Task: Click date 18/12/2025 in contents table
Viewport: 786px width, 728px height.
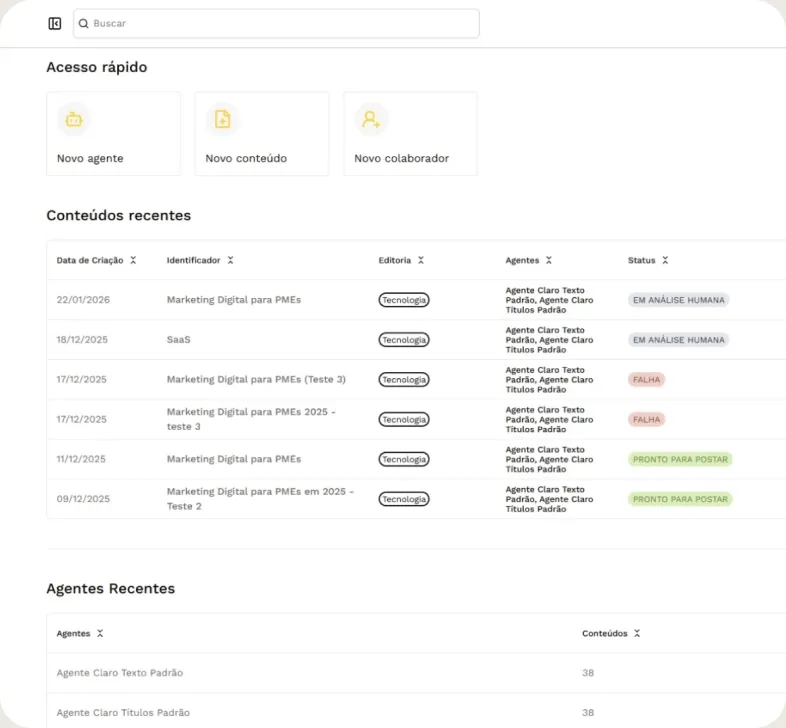Action: pos(82,339)
